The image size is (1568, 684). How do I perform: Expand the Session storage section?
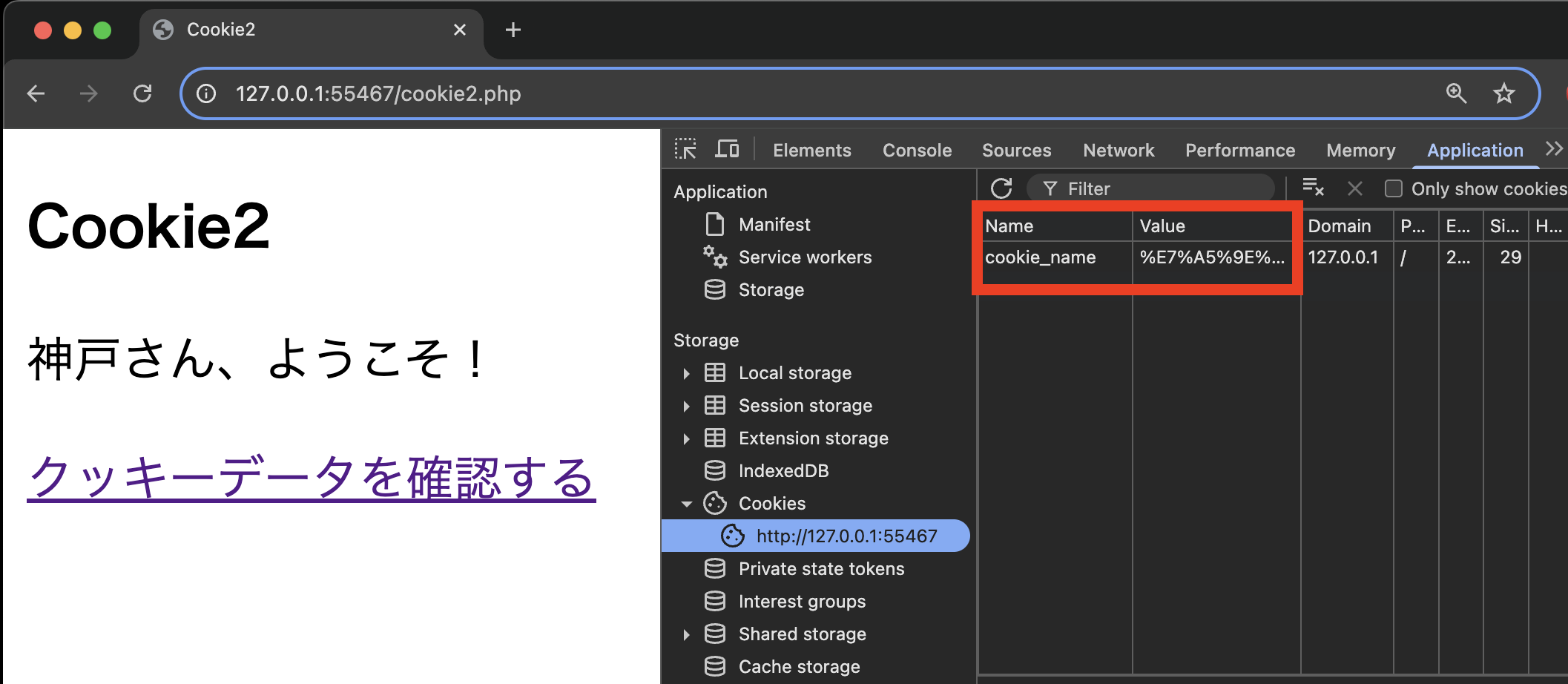pos(686,405)
